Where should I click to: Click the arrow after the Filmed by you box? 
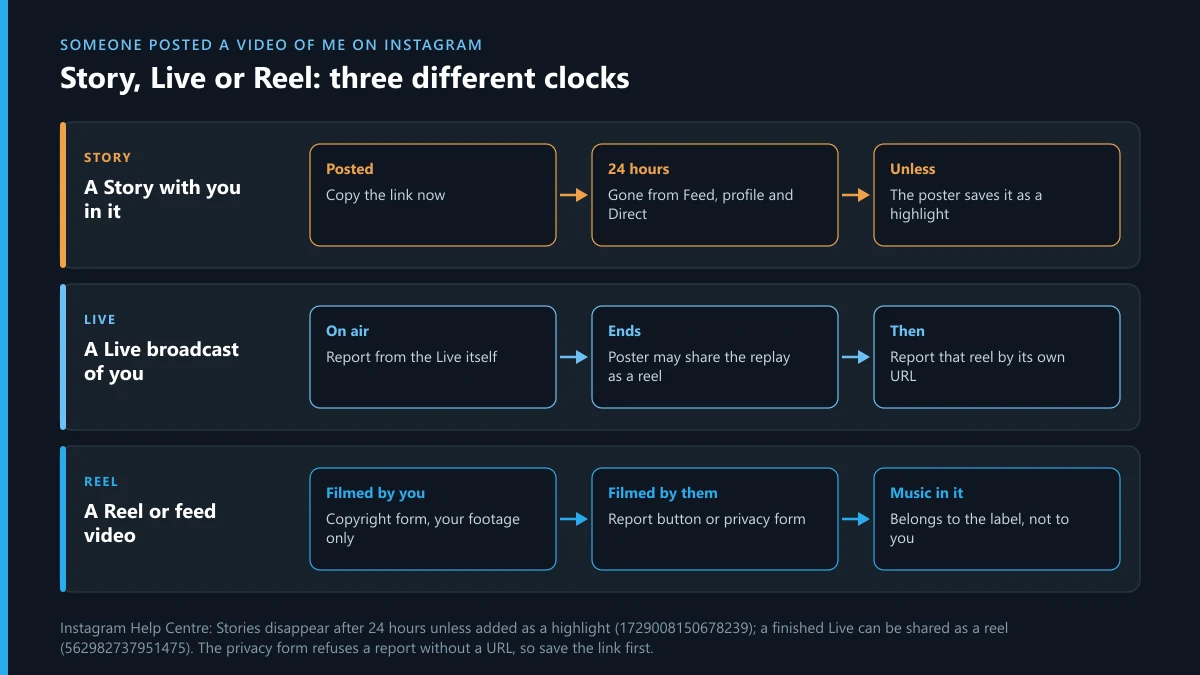click(574, 519)
